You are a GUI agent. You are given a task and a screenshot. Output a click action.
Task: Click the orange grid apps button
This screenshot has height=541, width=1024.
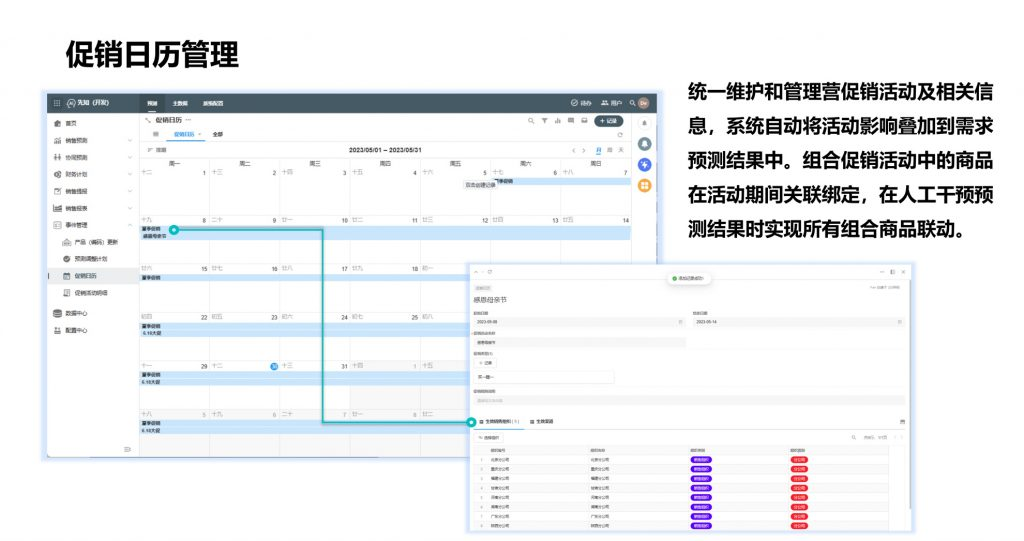coord(645,186)
